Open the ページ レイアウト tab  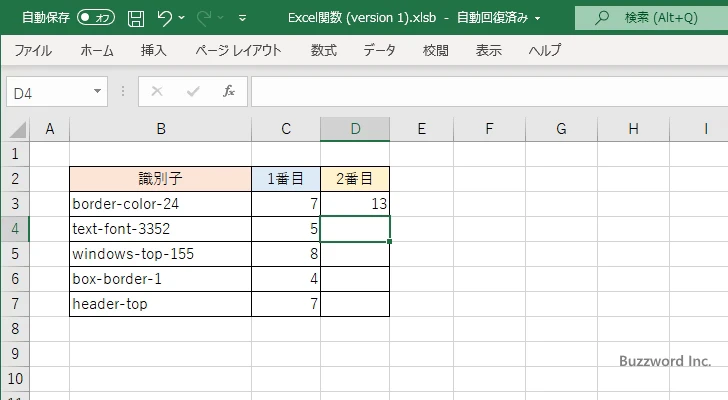[238, 50]
